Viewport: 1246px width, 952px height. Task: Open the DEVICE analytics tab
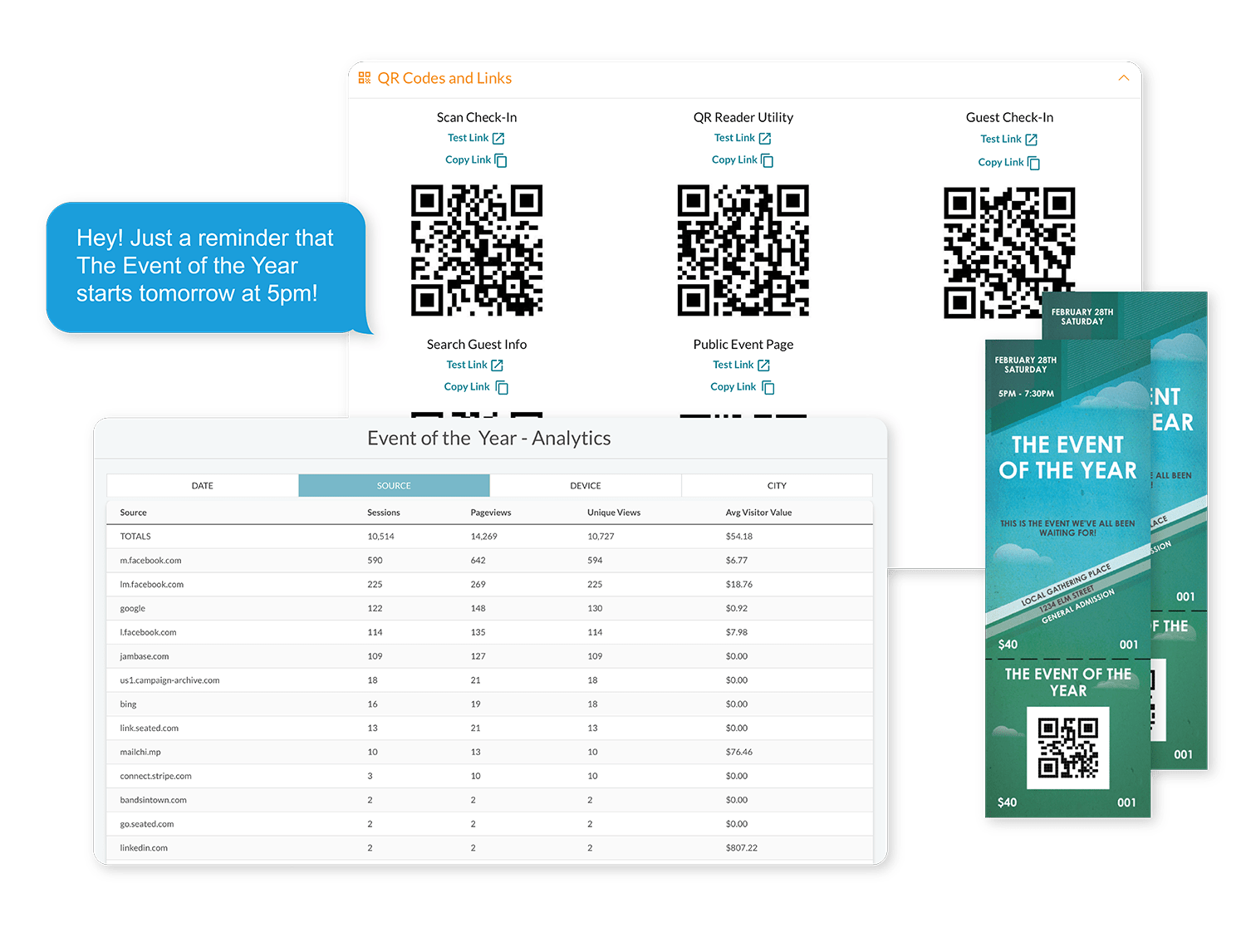586,486
